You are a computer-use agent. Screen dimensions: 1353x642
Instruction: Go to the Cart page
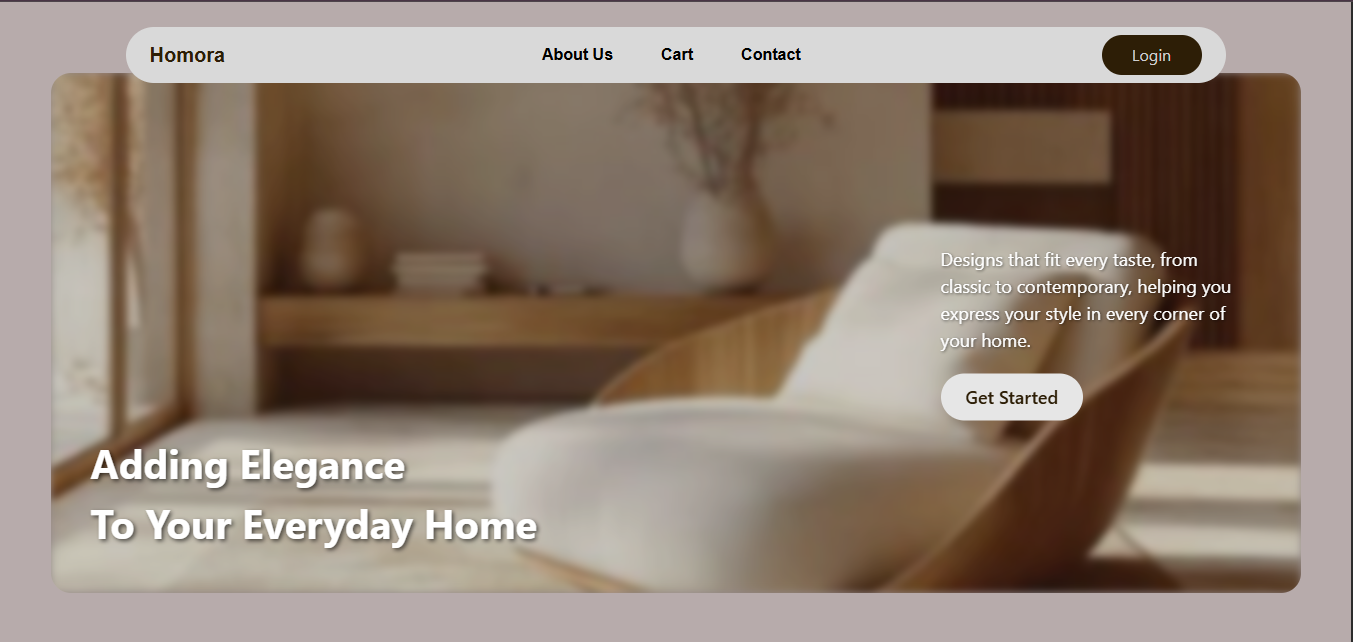pyautogui.click(x=677, y=54)
